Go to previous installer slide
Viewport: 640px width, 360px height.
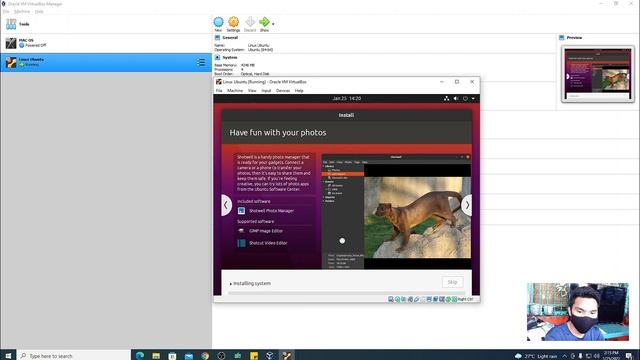pyautogui.click(x=227, y=205)
